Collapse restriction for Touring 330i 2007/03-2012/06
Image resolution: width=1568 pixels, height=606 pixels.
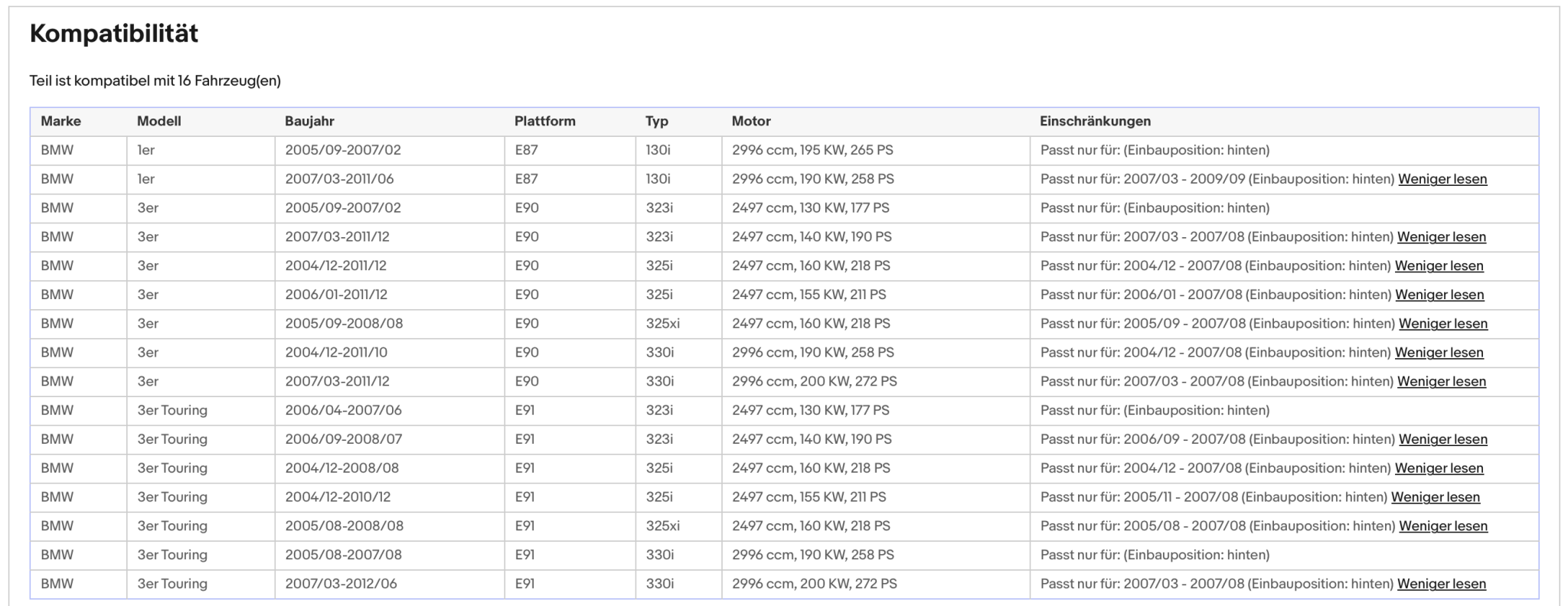[1442, 584]
